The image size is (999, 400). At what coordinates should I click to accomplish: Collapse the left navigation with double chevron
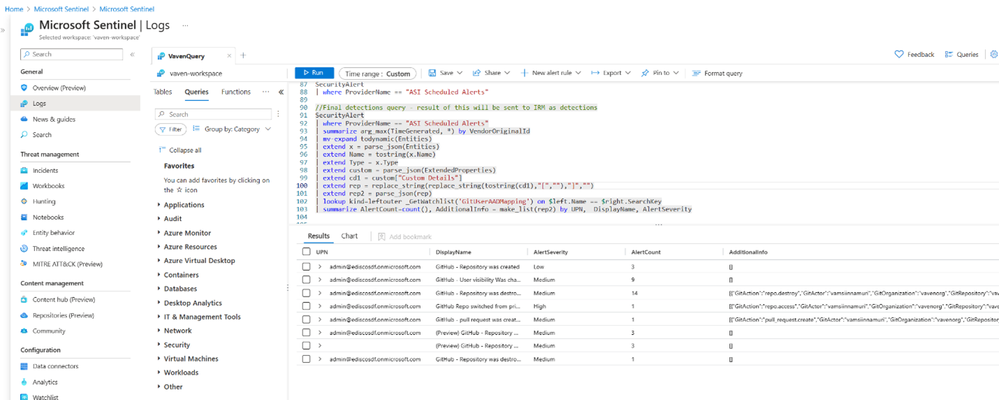coord(133,55)
